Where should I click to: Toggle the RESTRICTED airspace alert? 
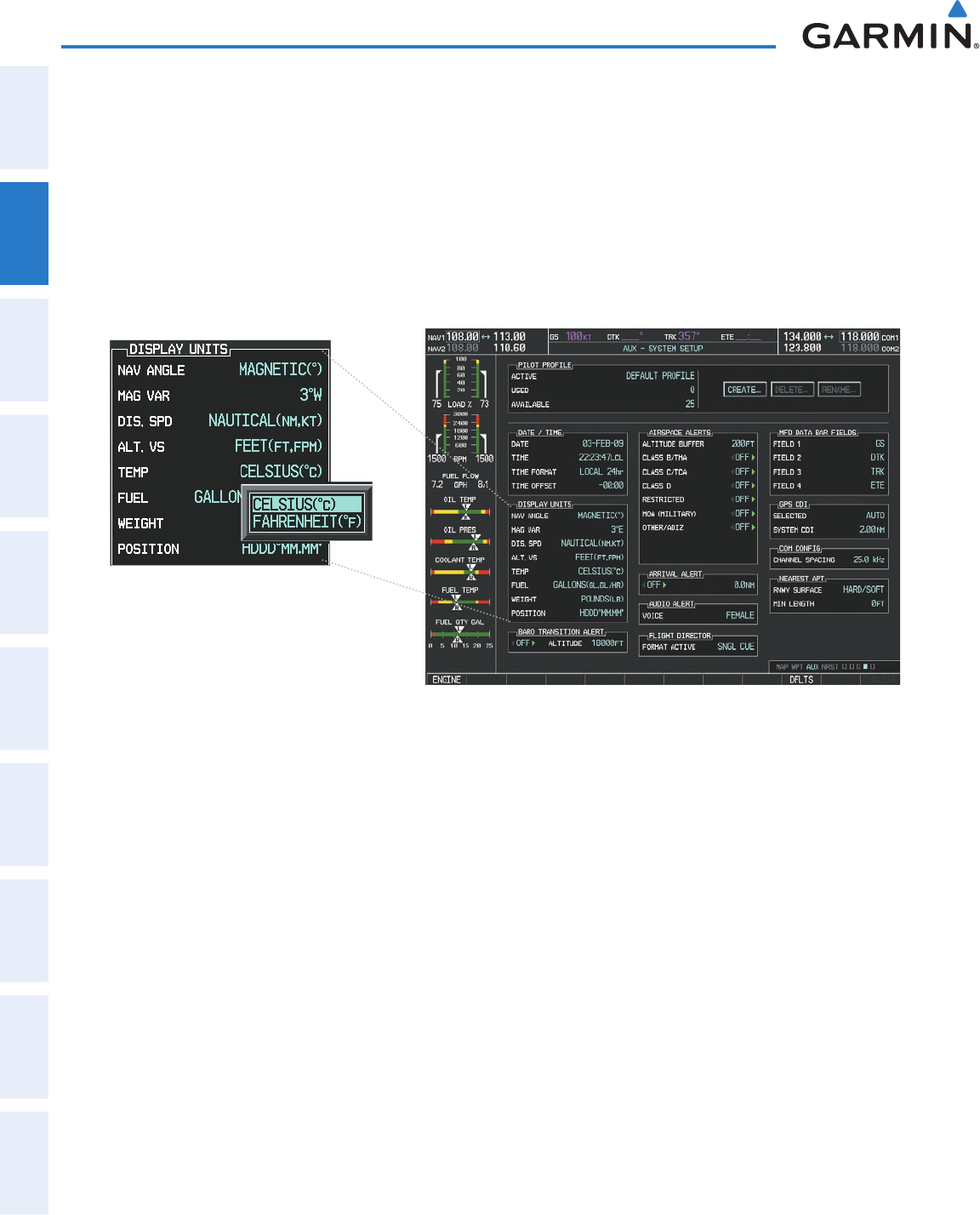[744, 499]
